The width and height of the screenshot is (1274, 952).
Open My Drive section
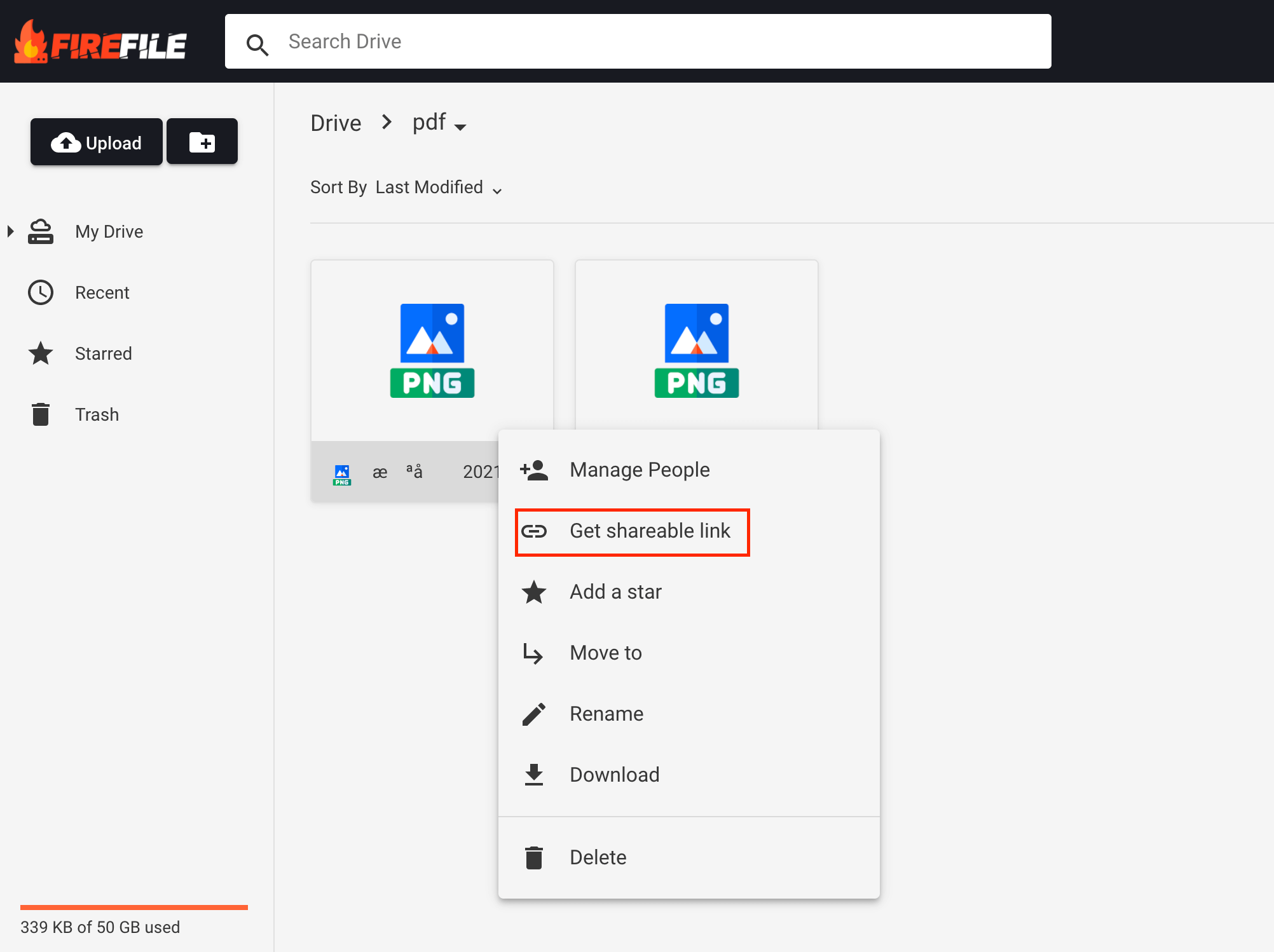110,231
